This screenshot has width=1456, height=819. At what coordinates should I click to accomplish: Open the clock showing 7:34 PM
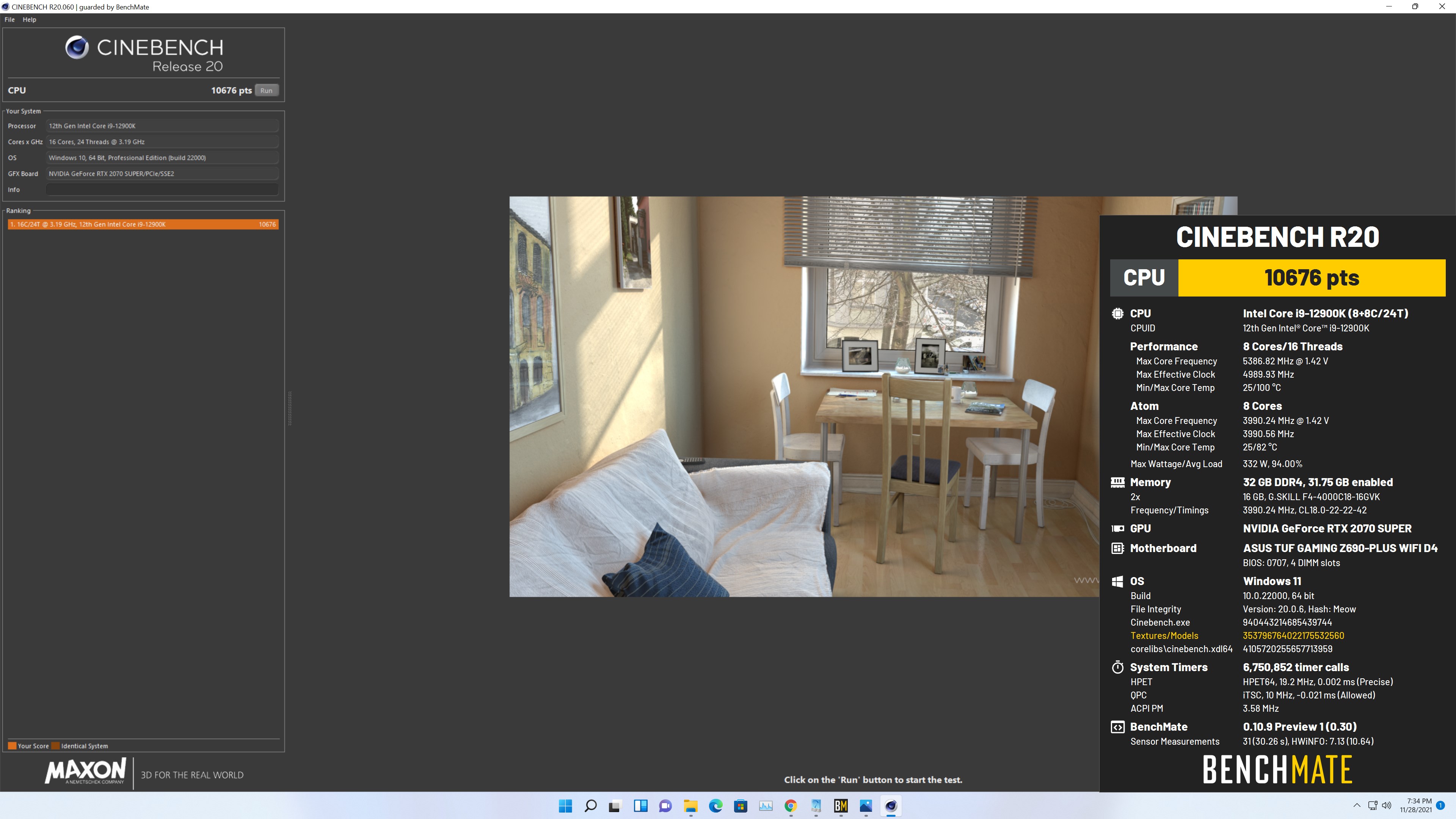coord(1416,805)
